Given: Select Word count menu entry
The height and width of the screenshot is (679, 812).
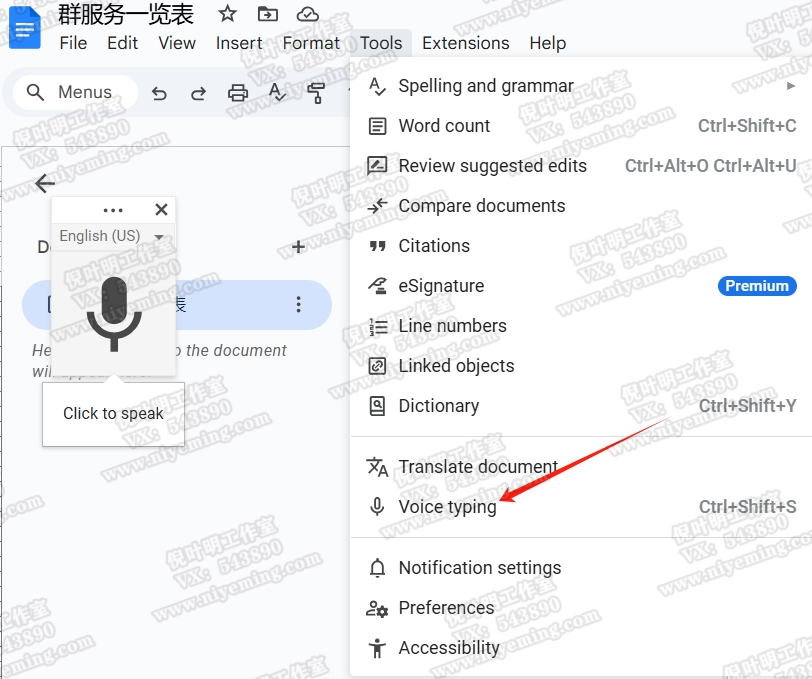Looking at the screenshot, I should pos(581,126).
